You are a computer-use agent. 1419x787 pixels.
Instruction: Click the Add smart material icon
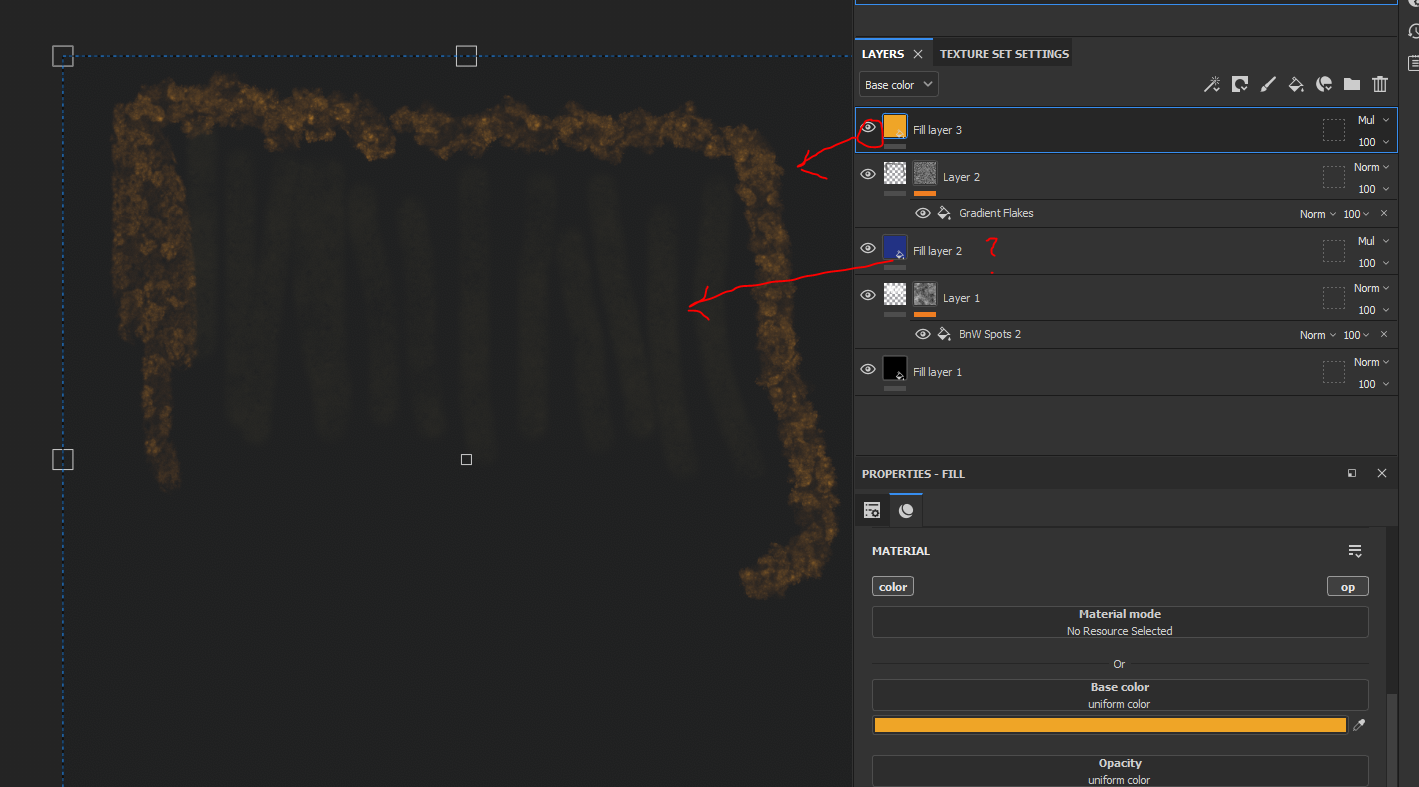[x=1323, y=84]
